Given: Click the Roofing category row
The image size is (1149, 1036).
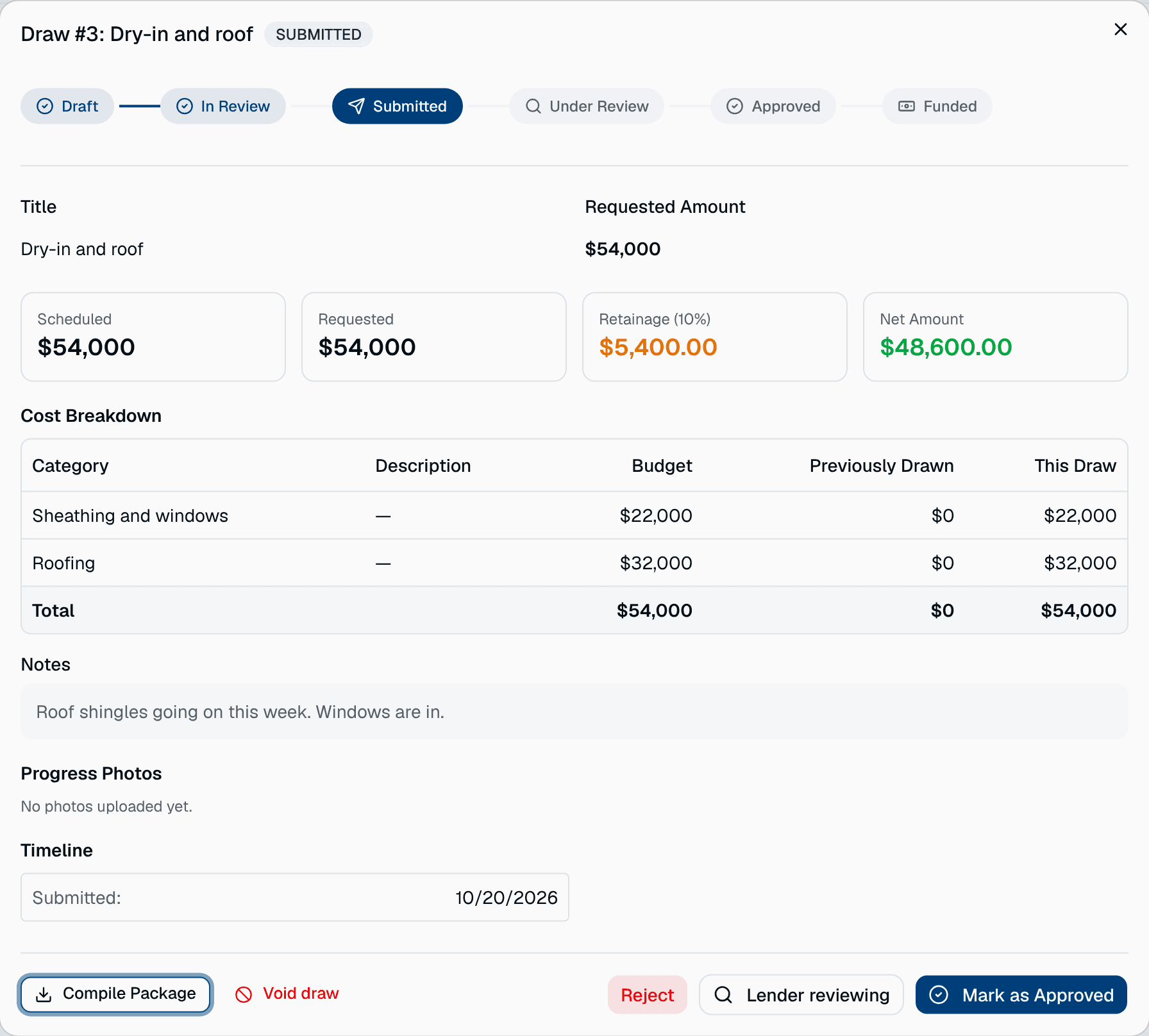Looking at the screenshot, I should [x=574, y=563].
